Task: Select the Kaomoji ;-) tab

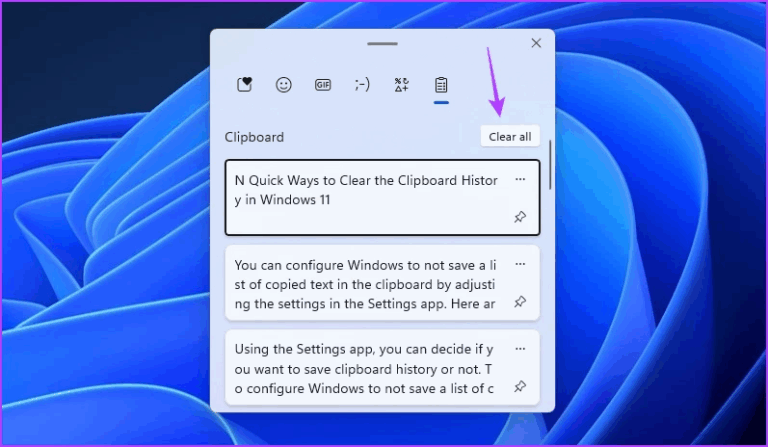Action: pos(362,85)
